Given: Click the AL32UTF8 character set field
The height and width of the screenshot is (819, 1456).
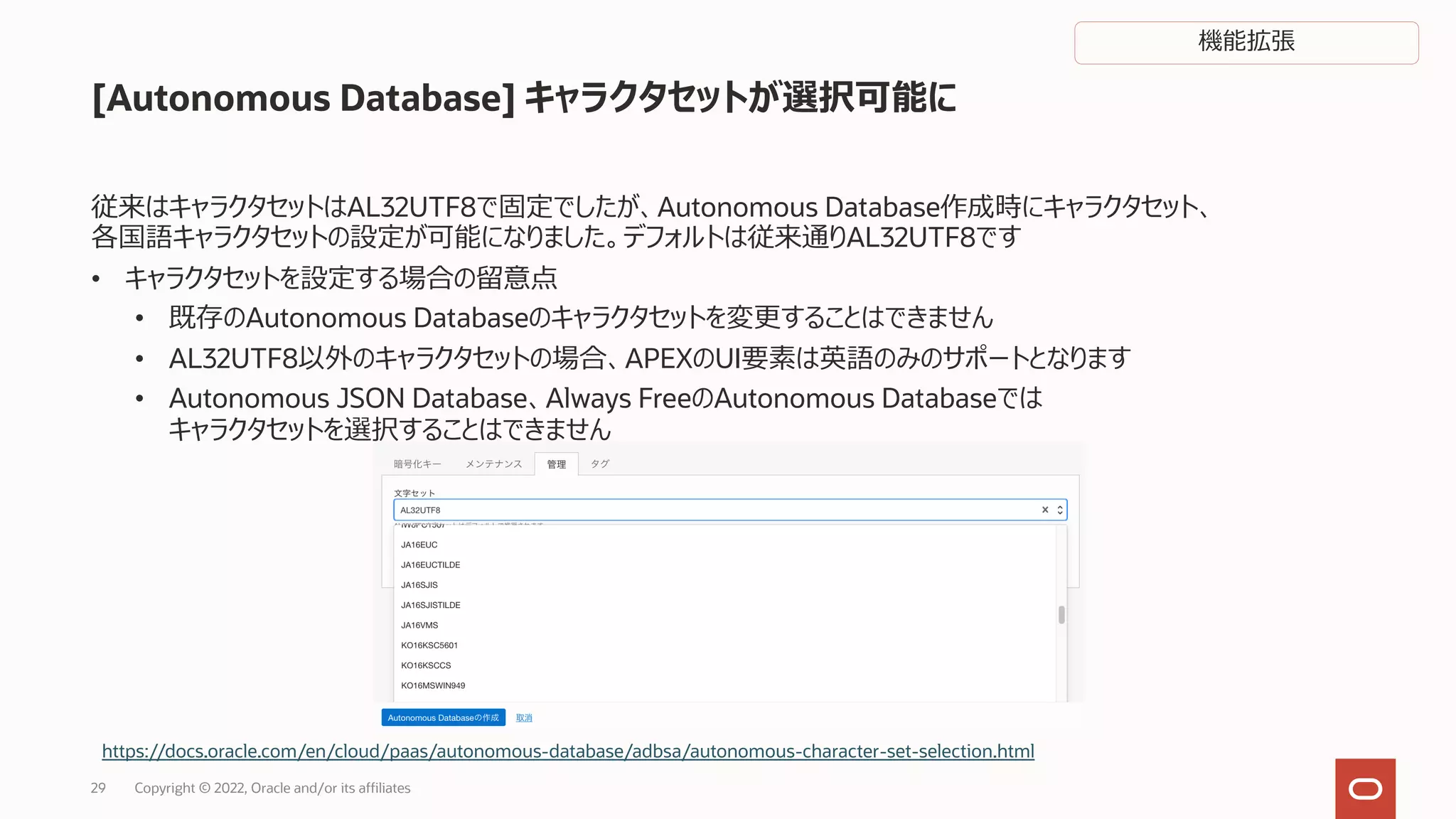Looking at the screenshot, I should (x=730, y=510).
